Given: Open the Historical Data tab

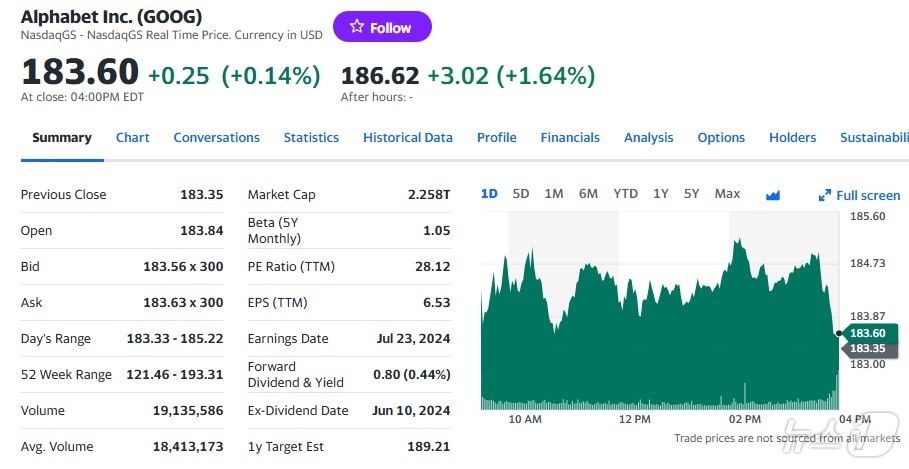Looking at the screenshot, I should 407,138.
